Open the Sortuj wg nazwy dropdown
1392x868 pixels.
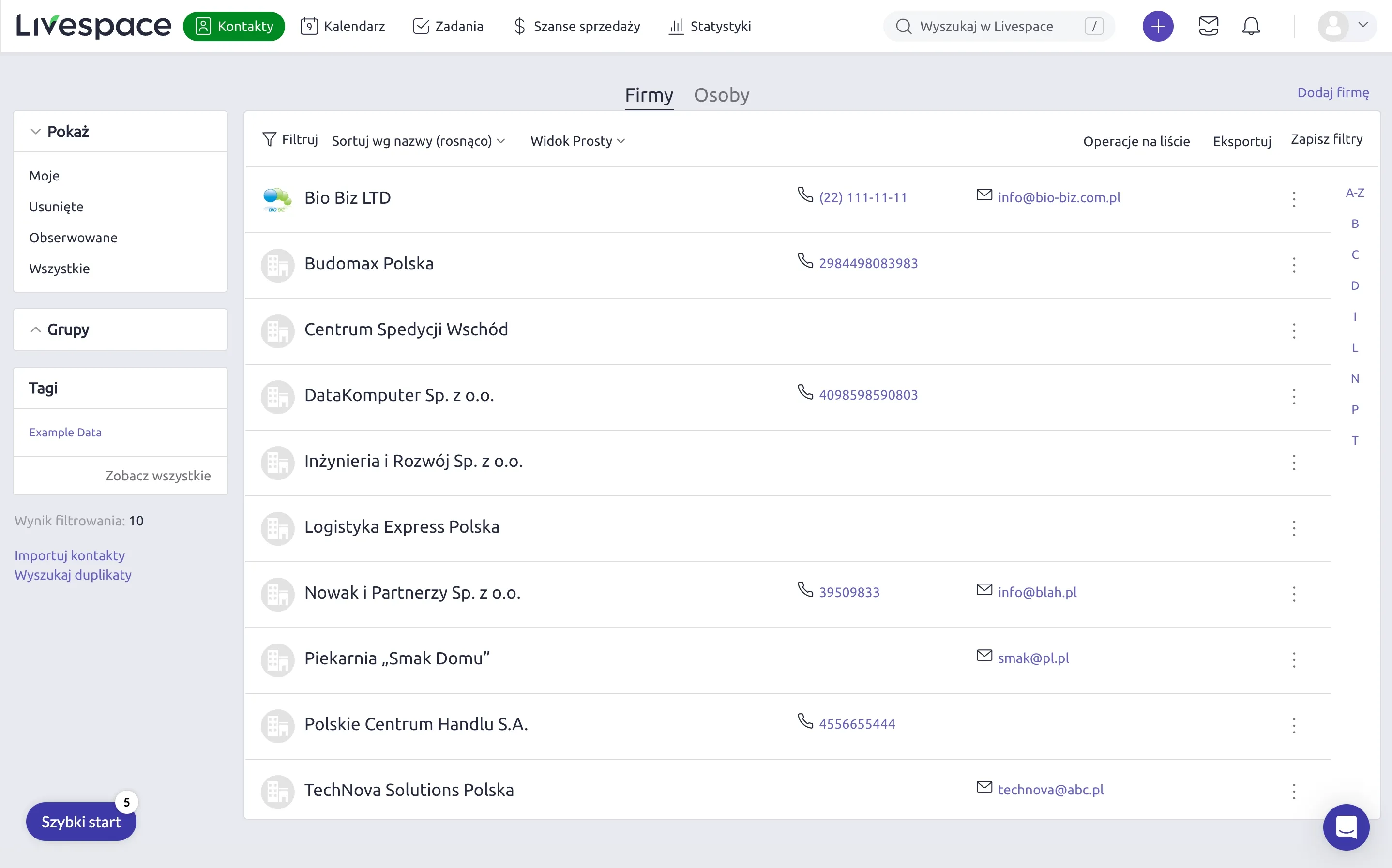(418, 141)
